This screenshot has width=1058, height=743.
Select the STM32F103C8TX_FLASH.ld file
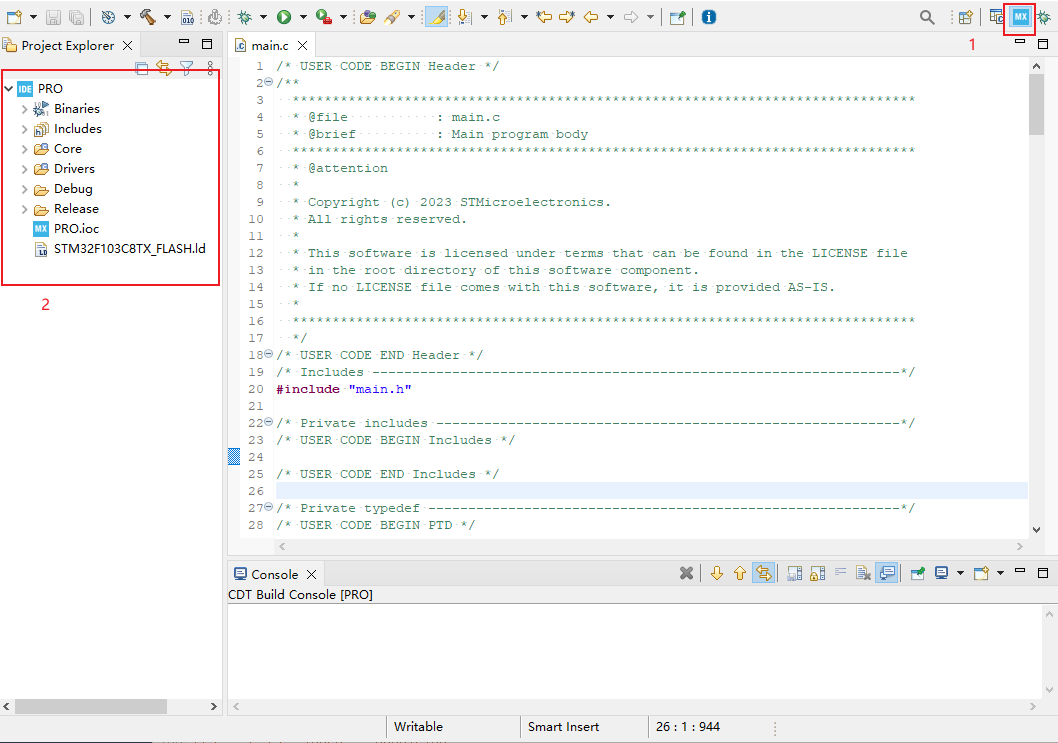point(119,249)
